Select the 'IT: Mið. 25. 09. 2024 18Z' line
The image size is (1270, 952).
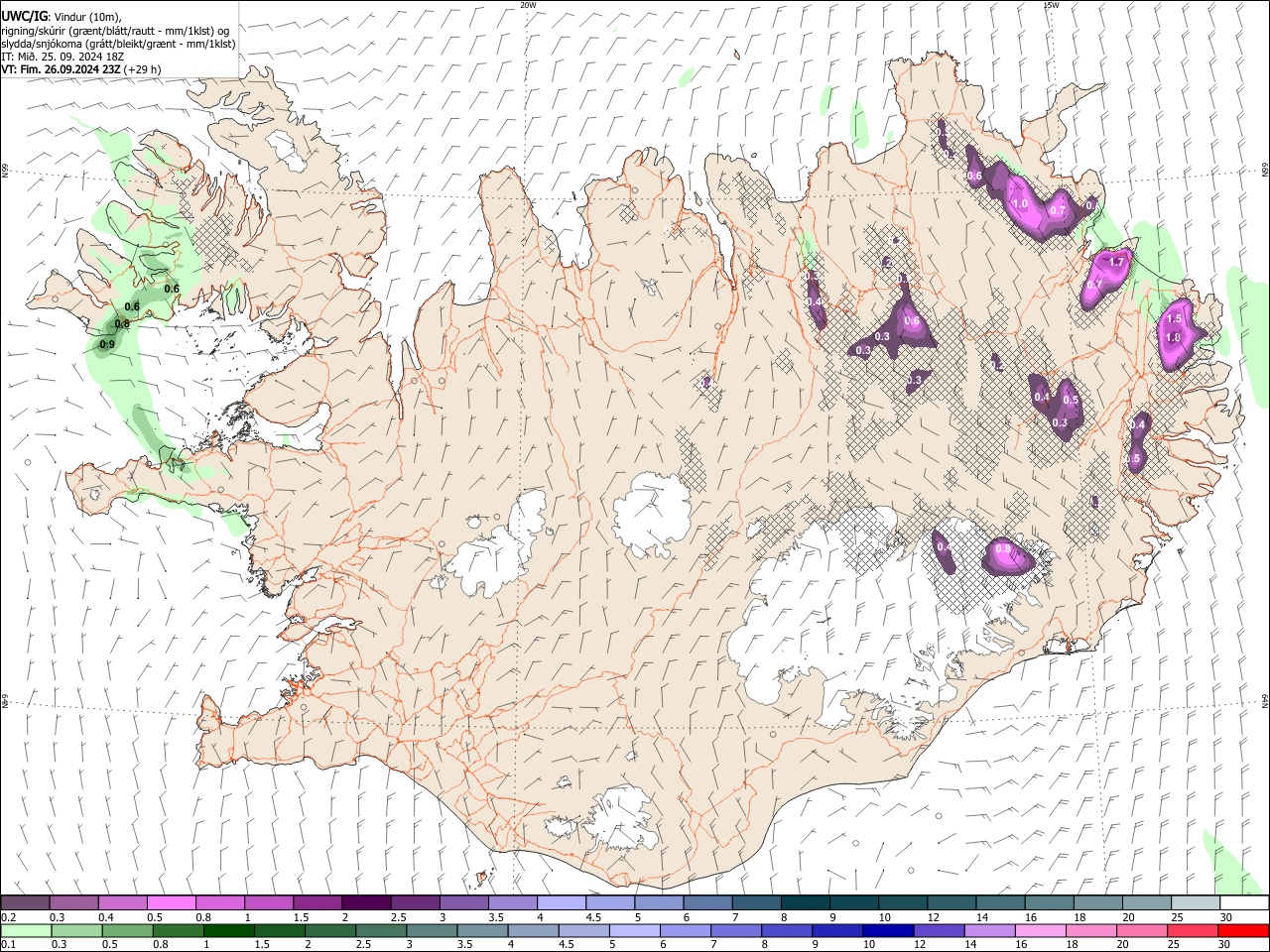tap(62, 57)
